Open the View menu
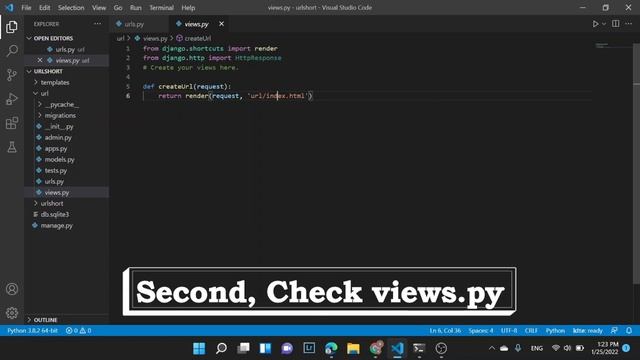640x360 pixels. point(99,8)
